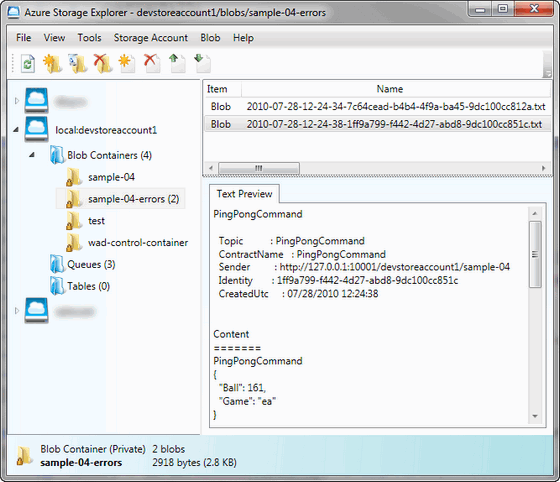Viewport: 560px width, 482px height.
Task: Click the Tables folder icon
Action: 57,286
